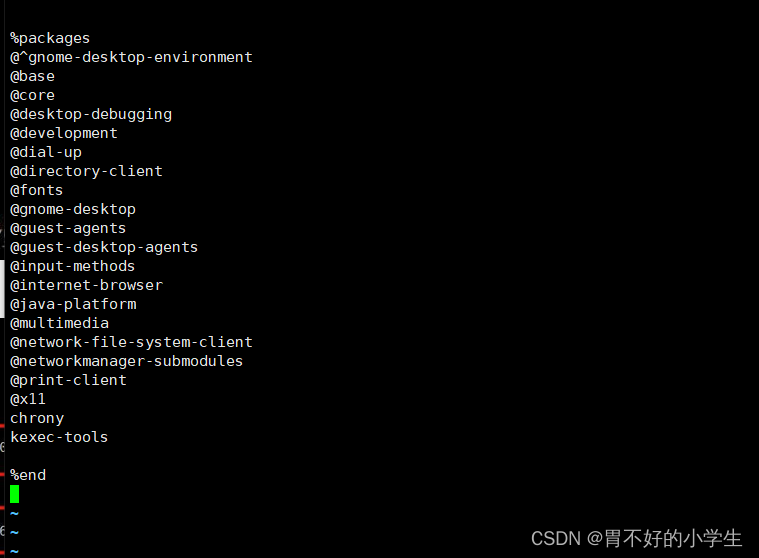
Task: Click the %packages section header line
Action: pos(50,38)
